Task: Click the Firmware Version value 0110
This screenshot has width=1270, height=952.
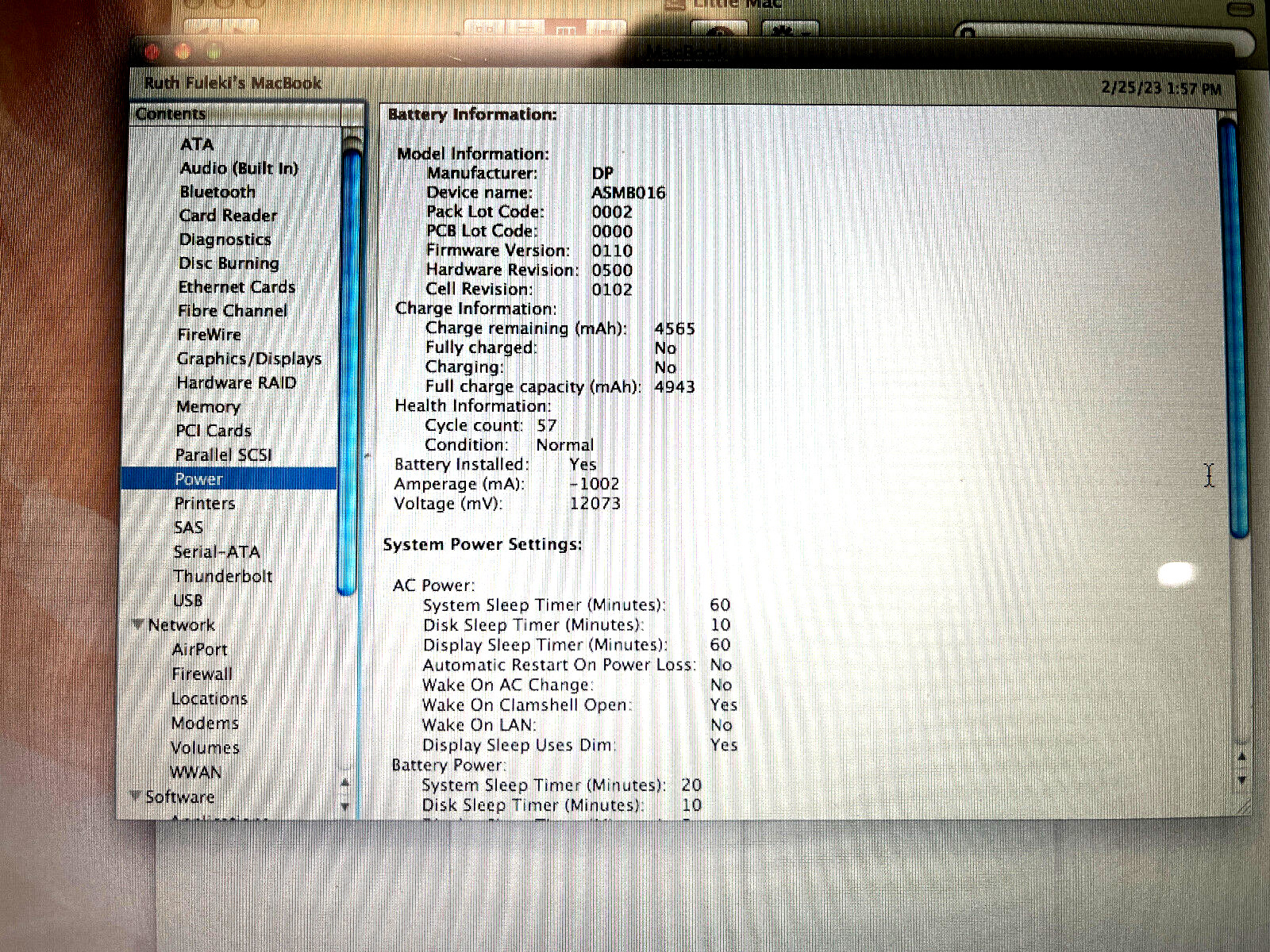Action: click(612, 251)
